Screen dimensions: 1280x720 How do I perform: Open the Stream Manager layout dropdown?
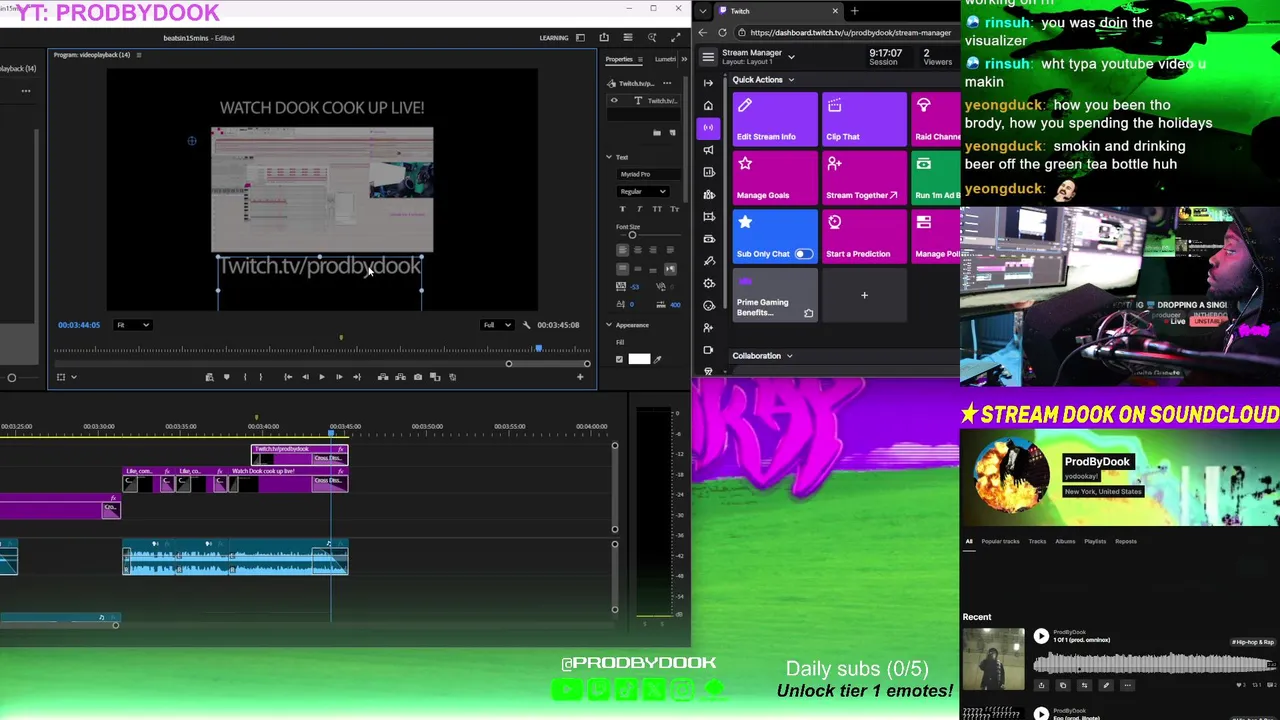pyautogui.click(x=791, y=57)
